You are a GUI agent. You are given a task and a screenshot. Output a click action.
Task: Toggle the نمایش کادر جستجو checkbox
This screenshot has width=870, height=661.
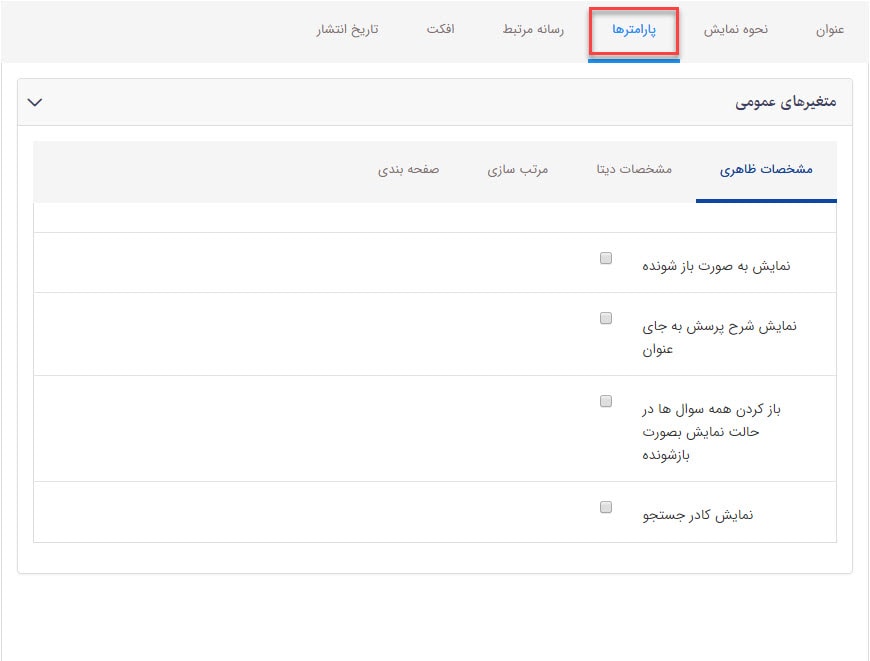[606, 507]
